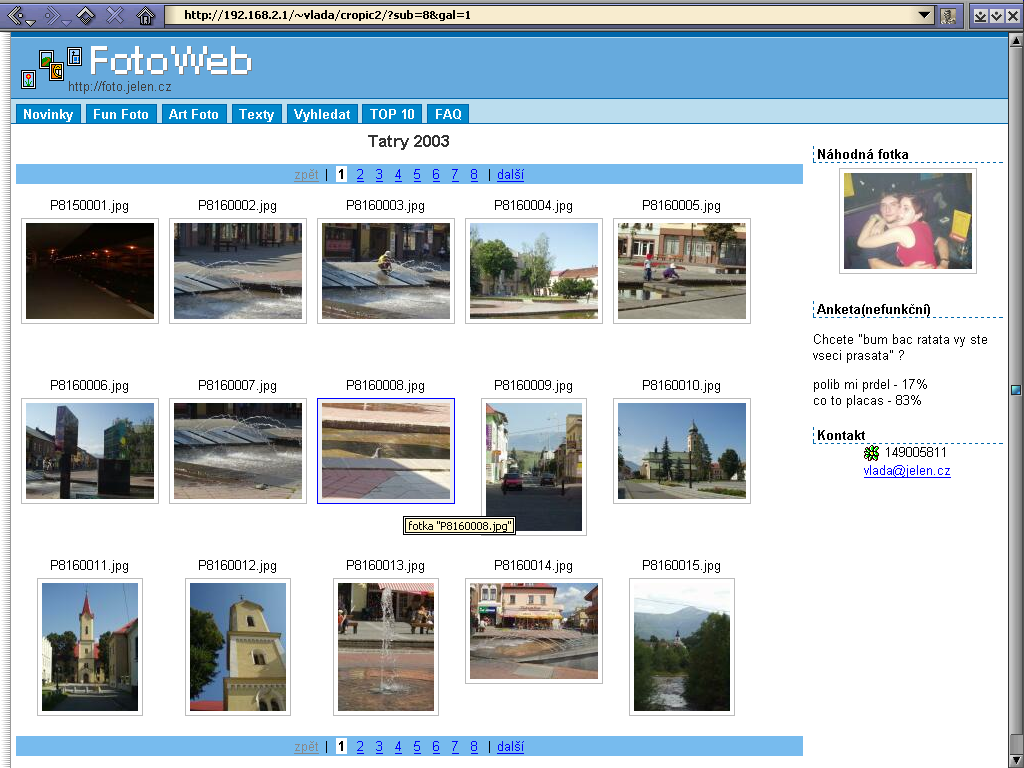This screenshot has height=768, width=1024.
Task: Open the Novinky tab
Action: pyautogui.click(x=48, y=114)
